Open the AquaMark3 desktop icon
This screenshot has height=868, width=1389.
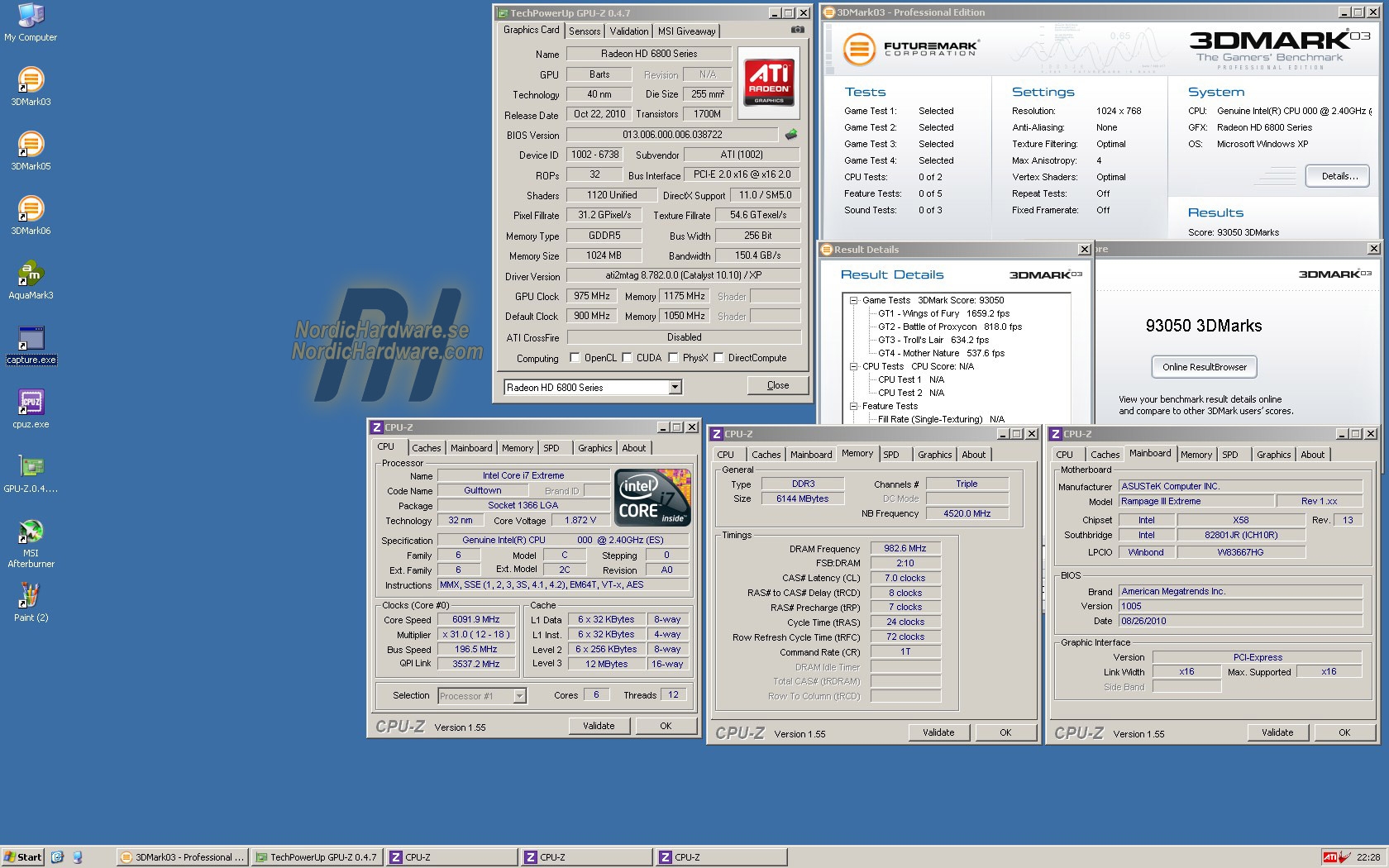[31, 274]
